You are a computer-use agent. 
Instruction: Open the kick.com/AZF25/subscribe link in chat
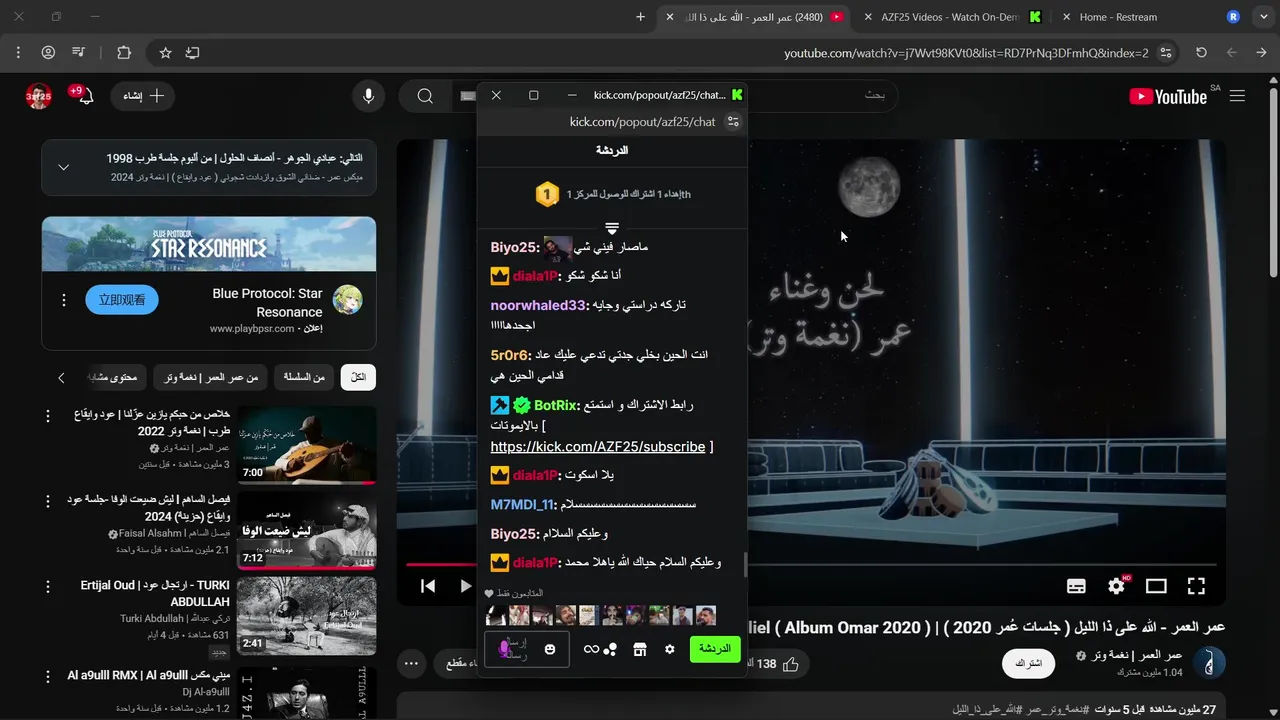pyautogui.click(x=597, y=446)
